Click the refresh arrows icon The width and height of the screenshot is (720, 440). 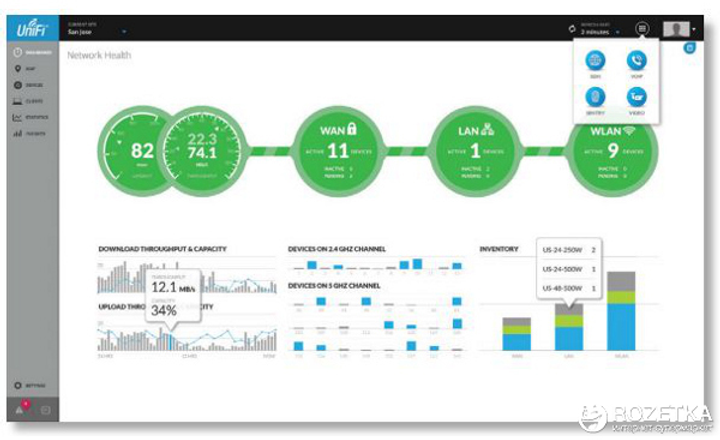click(572, 29)
